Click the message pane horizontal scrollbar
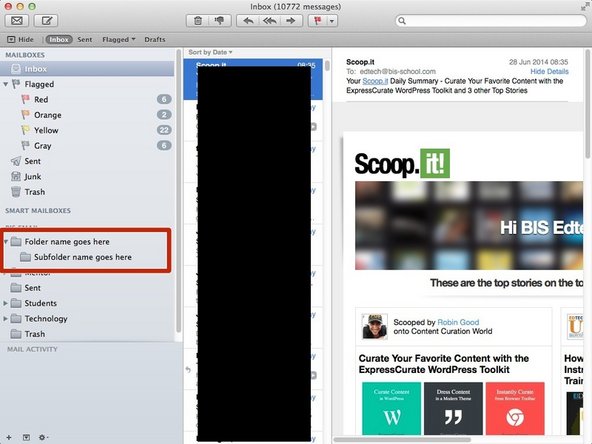The height and width of the screenshot is (444, 592). click(403, 440)
